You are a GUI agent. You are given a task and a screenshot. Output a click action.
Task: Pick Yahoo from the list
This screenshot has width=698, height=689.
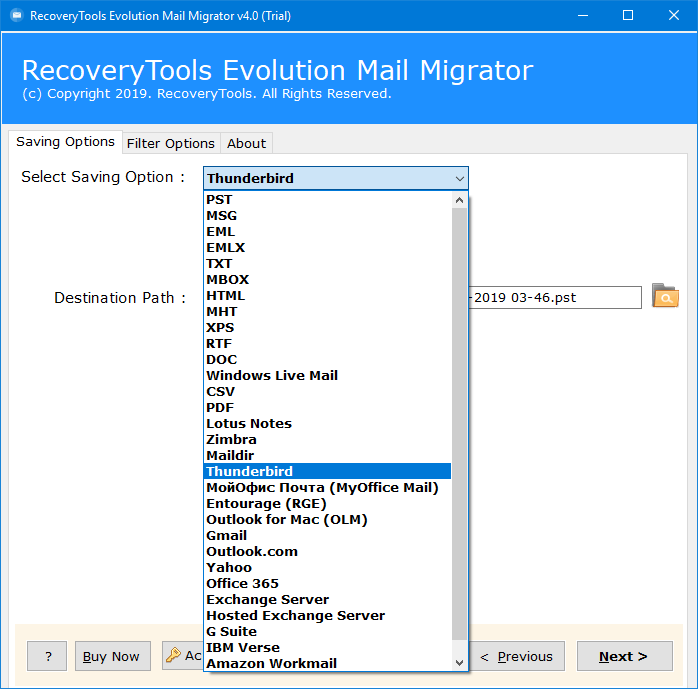[327, 567]
